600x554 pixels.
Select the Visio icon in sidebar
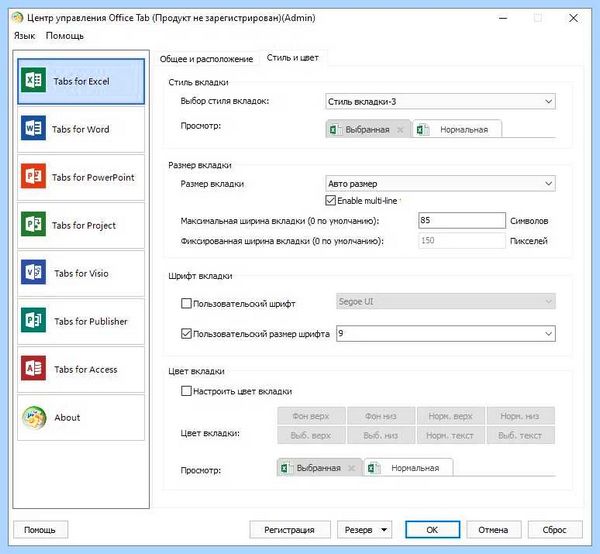pos(34,272)
